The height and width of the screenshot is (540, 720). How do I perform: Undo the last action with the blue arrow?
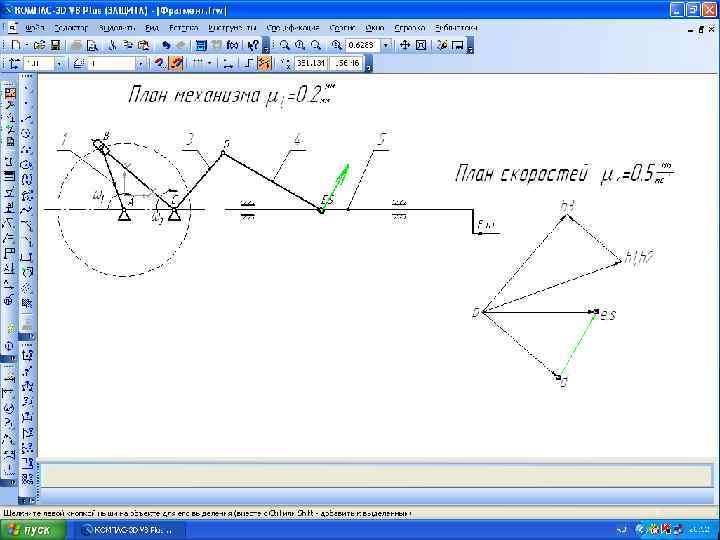(166, 45)
